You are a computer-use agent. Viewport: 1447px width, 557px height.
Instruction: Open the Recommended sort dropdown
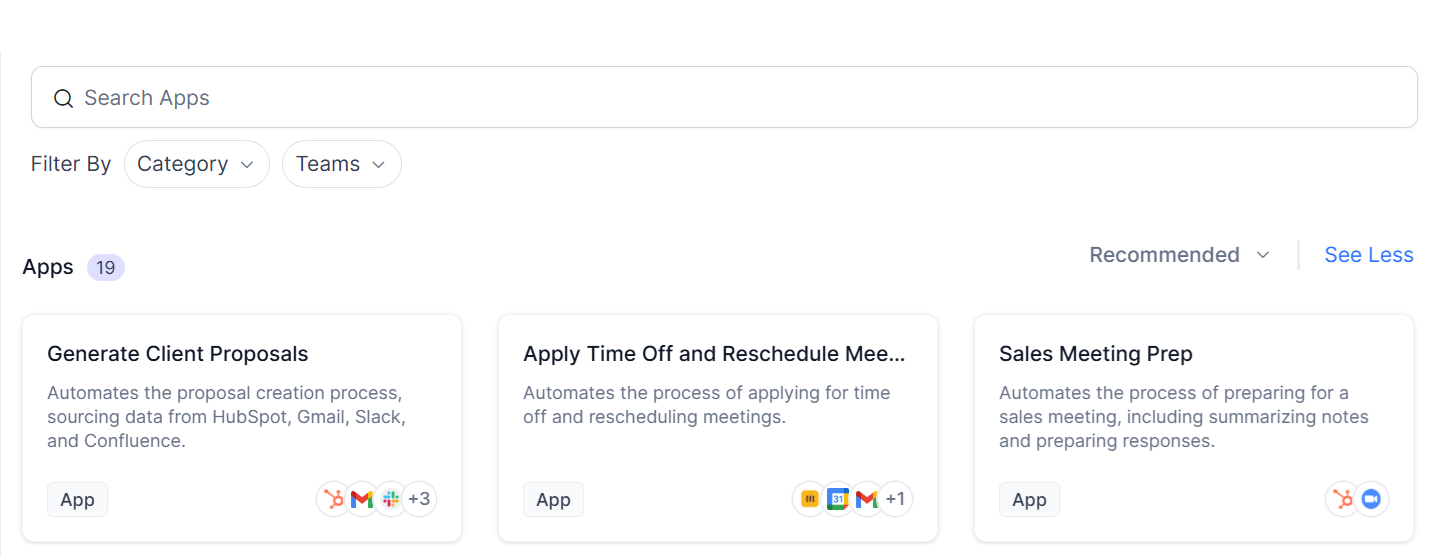(1179, 255)
